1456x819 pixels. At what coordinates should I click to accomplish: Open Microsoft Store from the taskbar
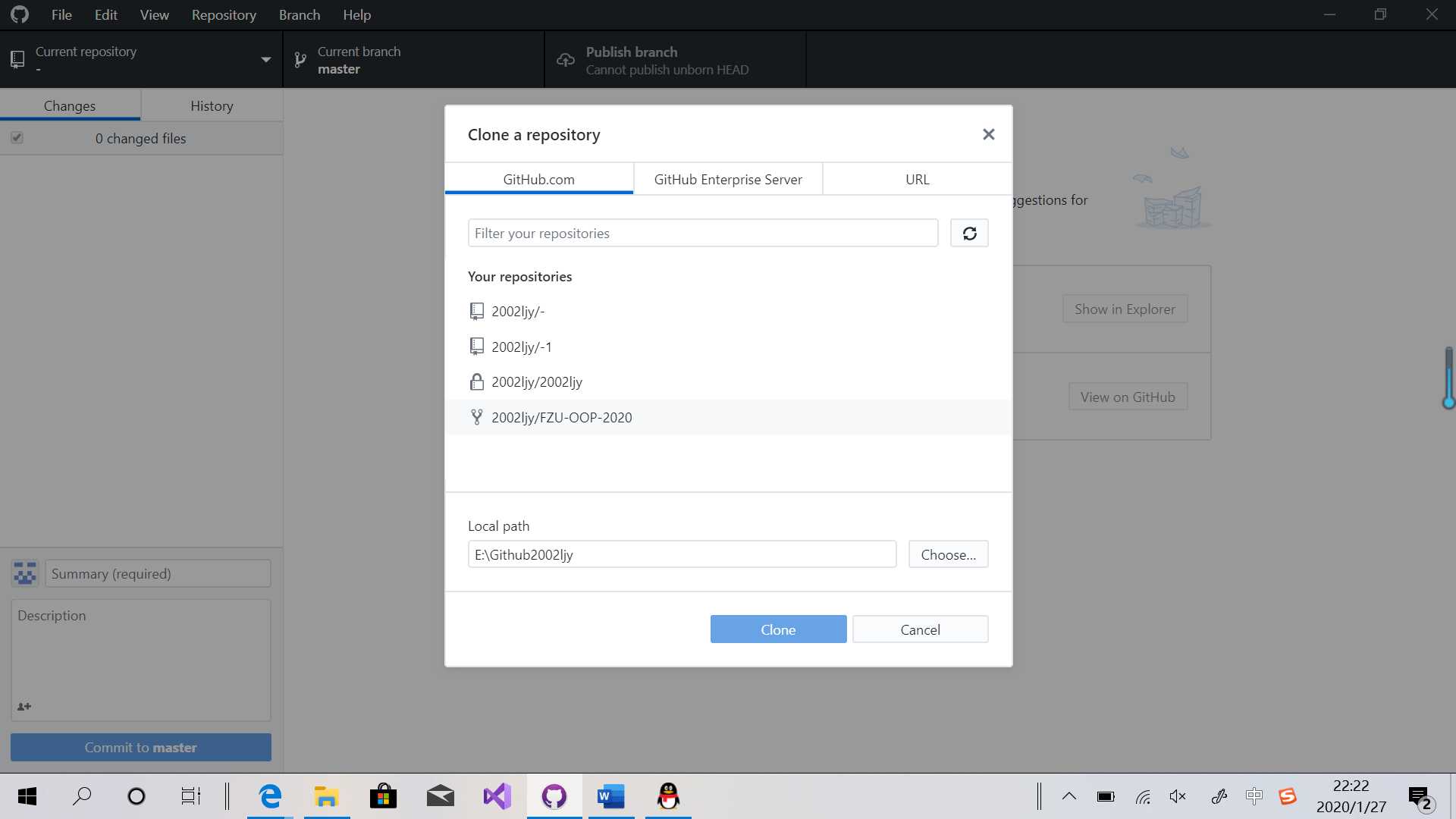384,796
